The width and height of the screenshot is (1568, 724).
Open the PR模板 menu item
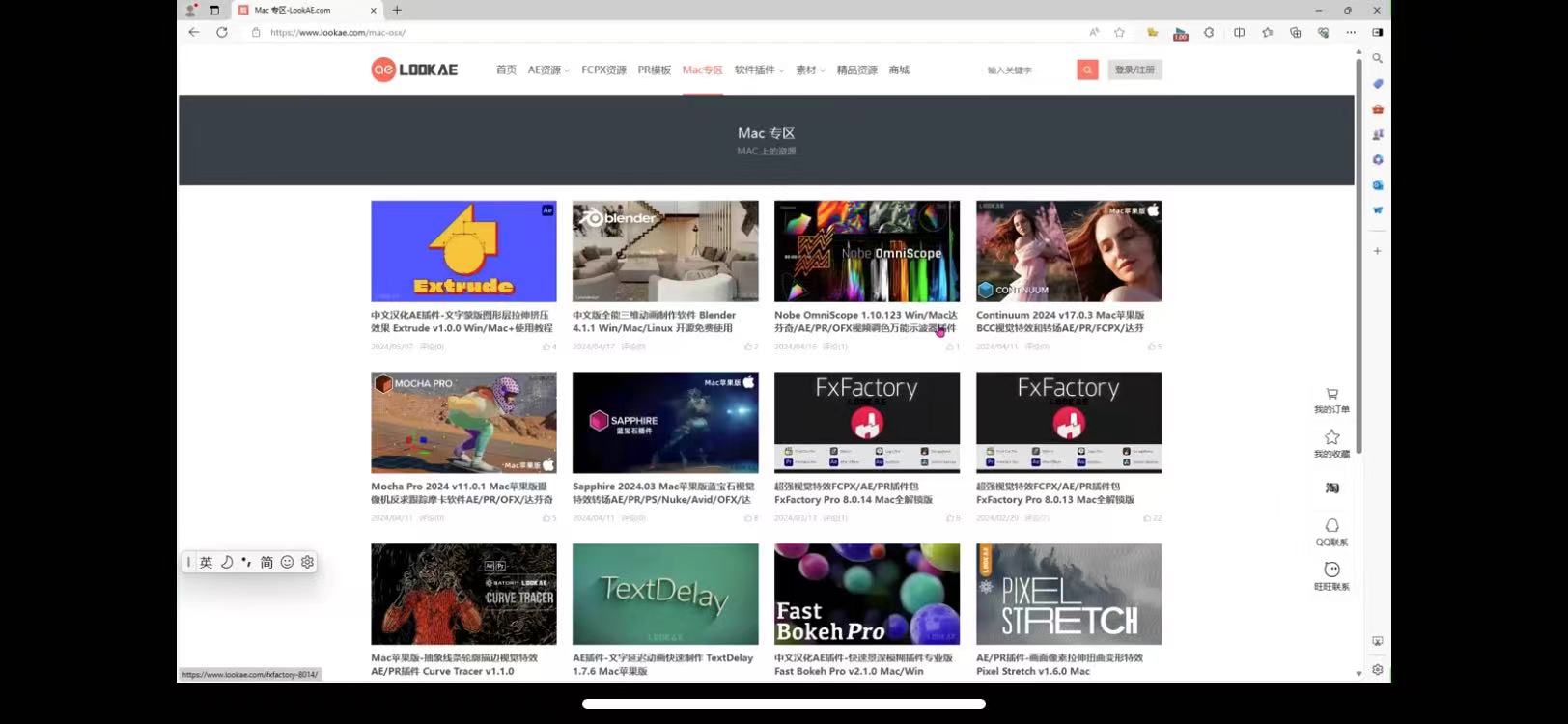point(654,70)
